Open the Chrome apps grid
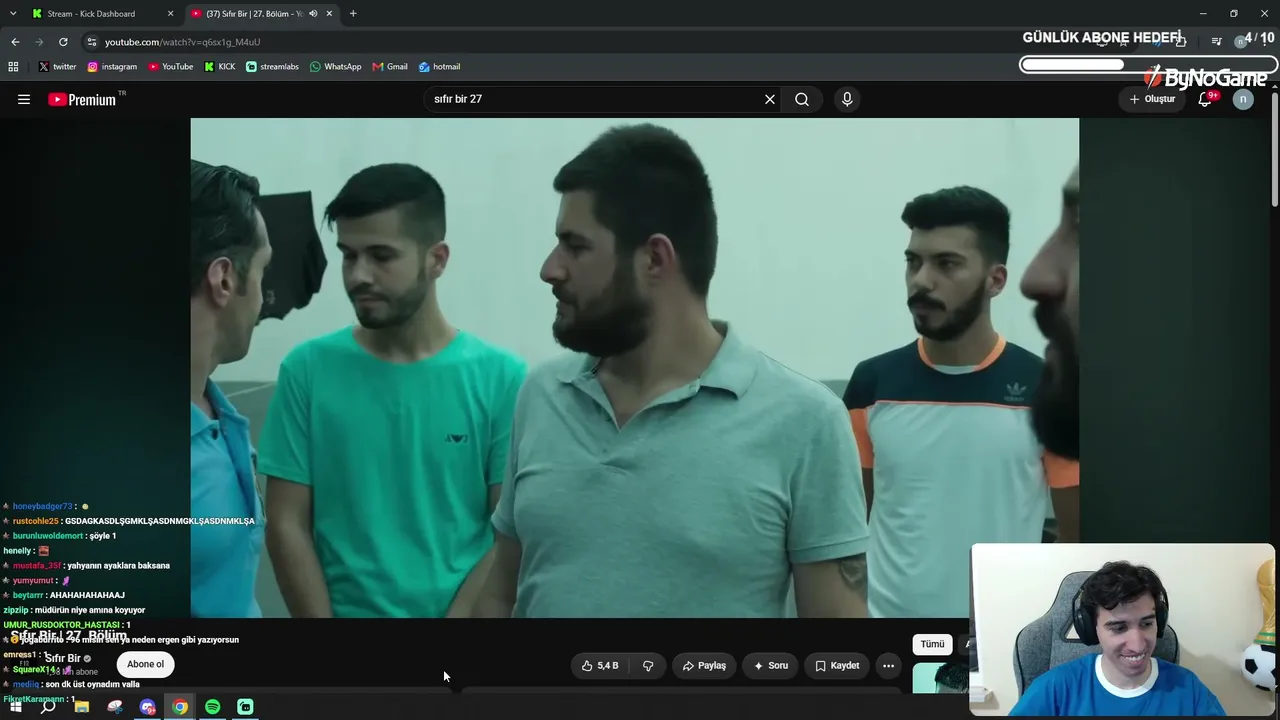Image resolution: width=1280 pixels, height=720 pixels. (x=13, y=67)
